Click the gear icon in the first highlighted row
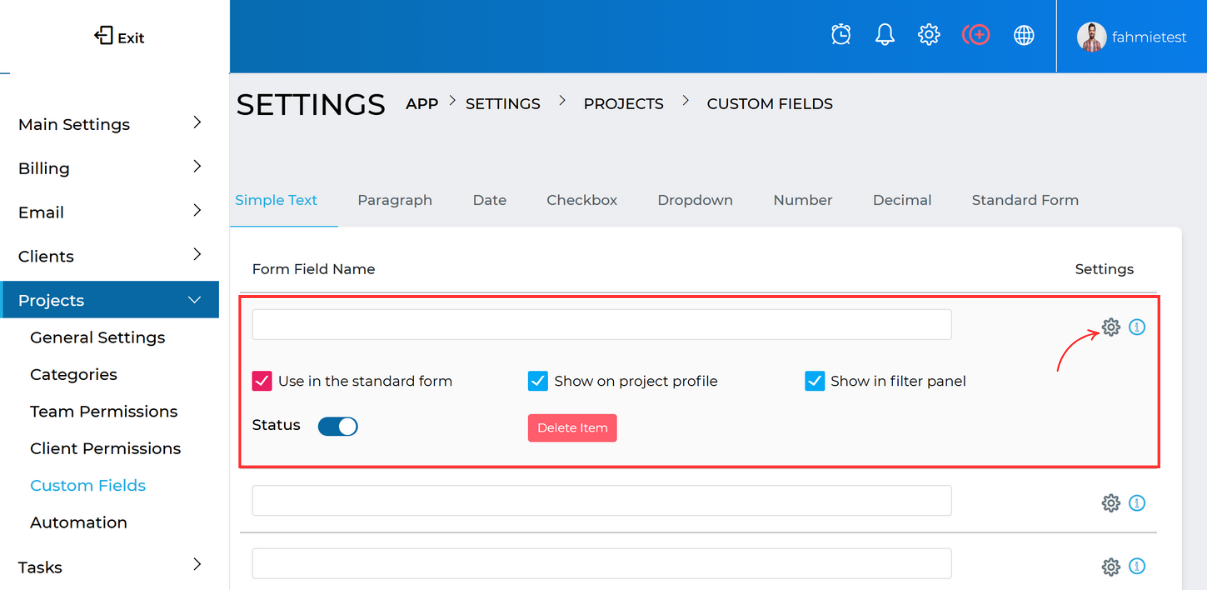Viewport: 1207px width, 590px height. 1111,327
